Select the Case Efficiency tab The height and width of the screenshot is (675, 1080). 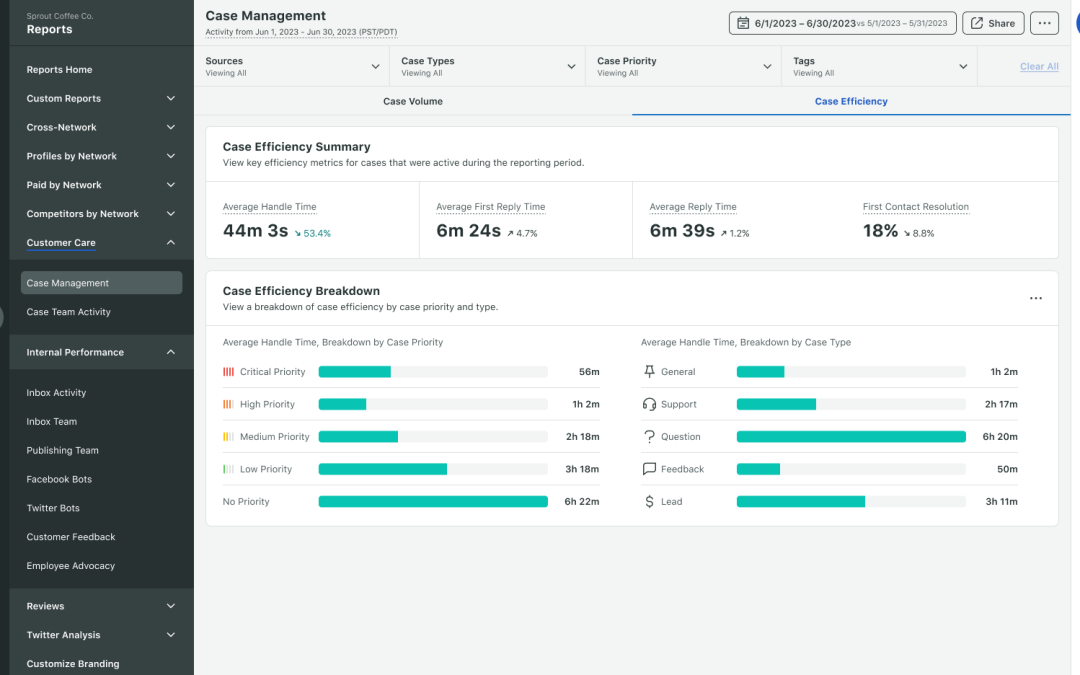coord(851,101)
